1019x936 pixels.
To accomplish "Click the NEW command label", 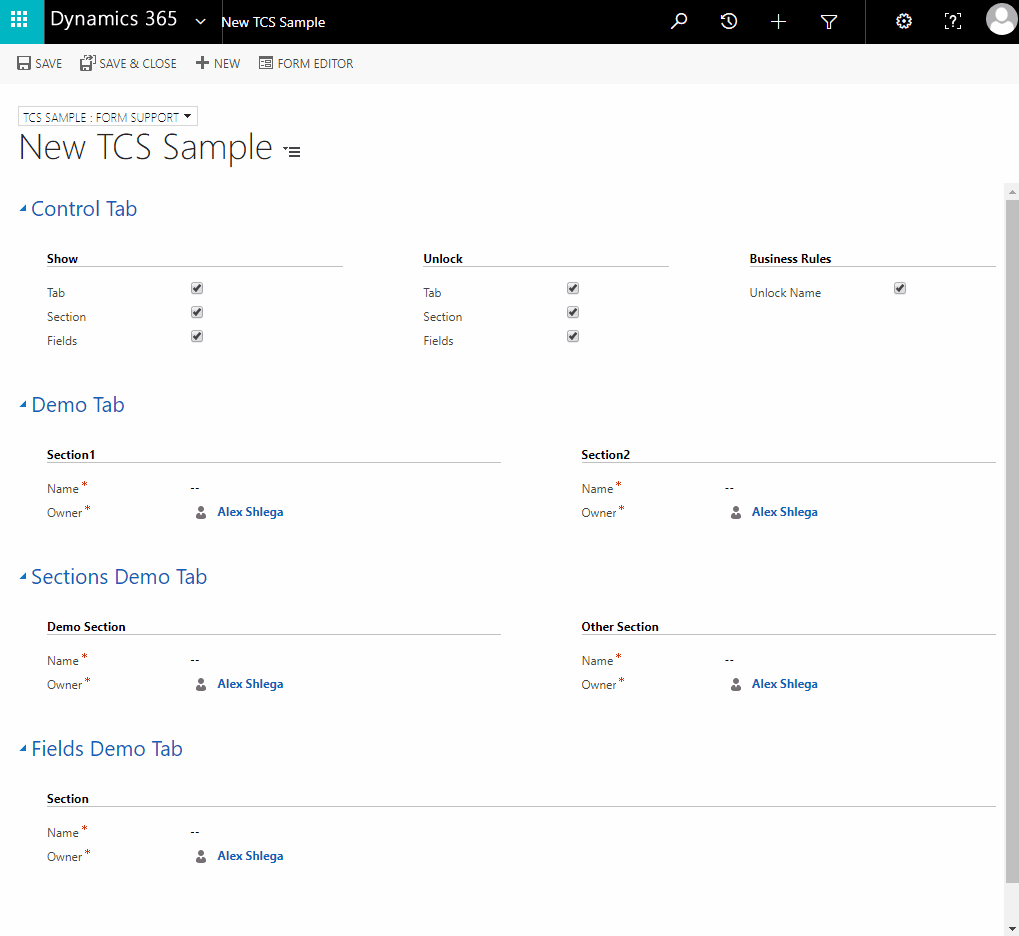I will [227, 64].
